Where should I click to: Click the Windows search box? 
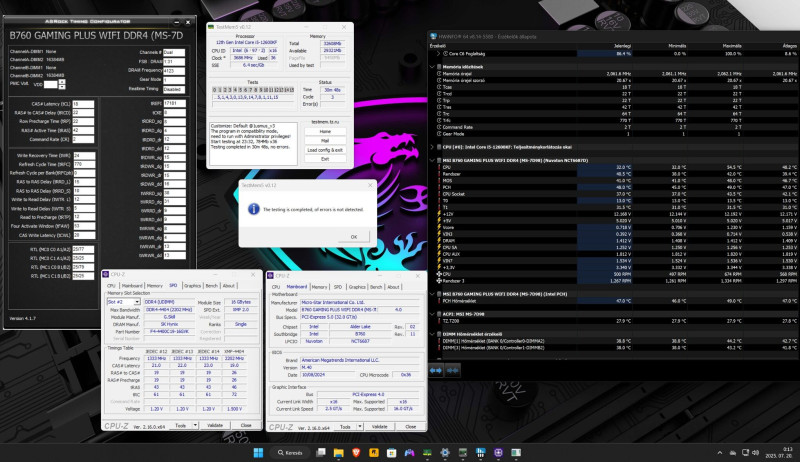(290, 452)
